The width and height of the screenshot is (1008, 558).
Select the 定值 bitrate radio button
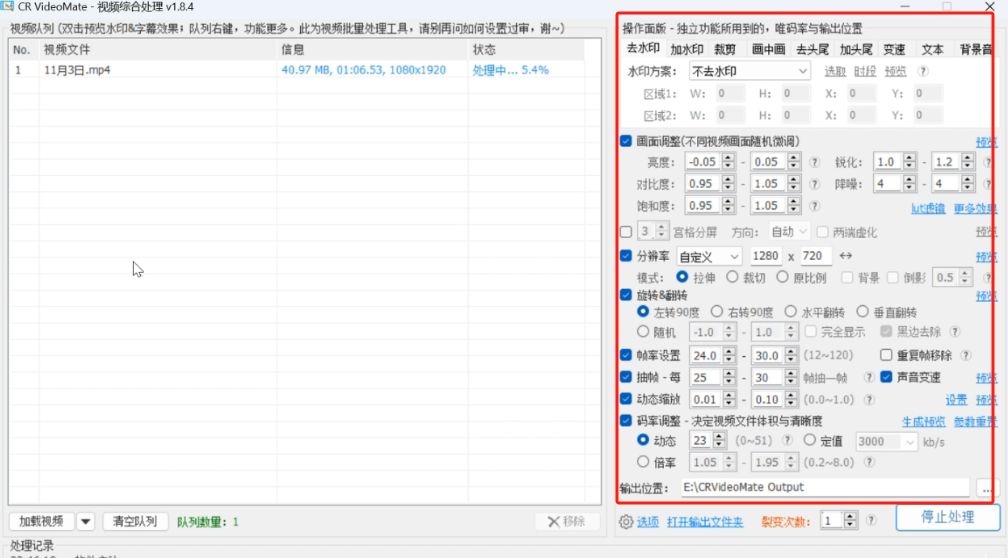coord(810,440)
